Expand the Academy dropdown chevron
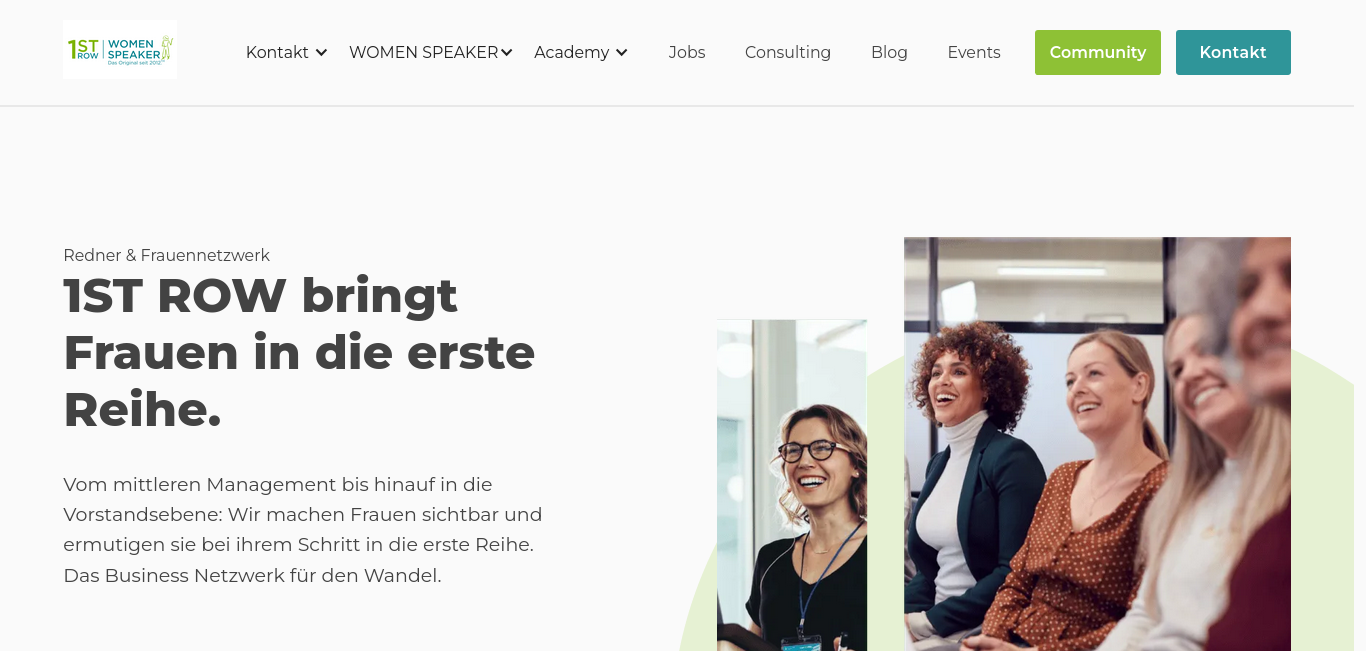 pyautogui.click(x=622, y=53)
